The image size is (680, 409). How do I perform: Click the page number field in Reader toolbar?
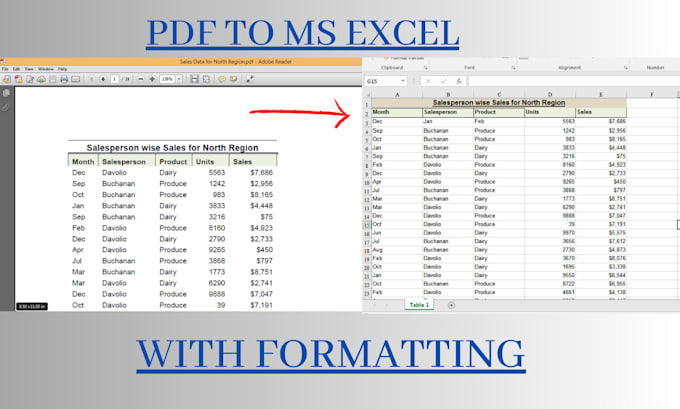(x=114, y=79)
